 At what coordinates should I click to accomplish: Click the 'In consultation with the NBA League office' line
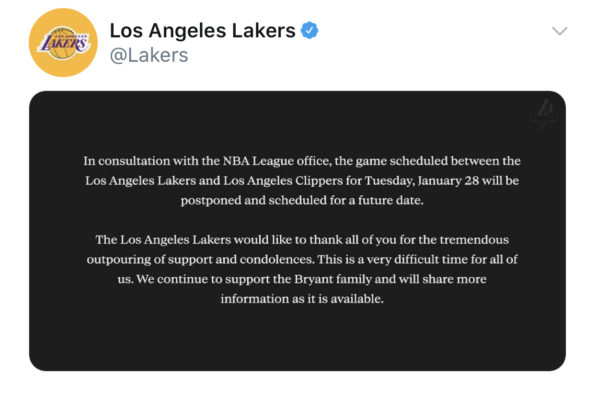(302, 161)
